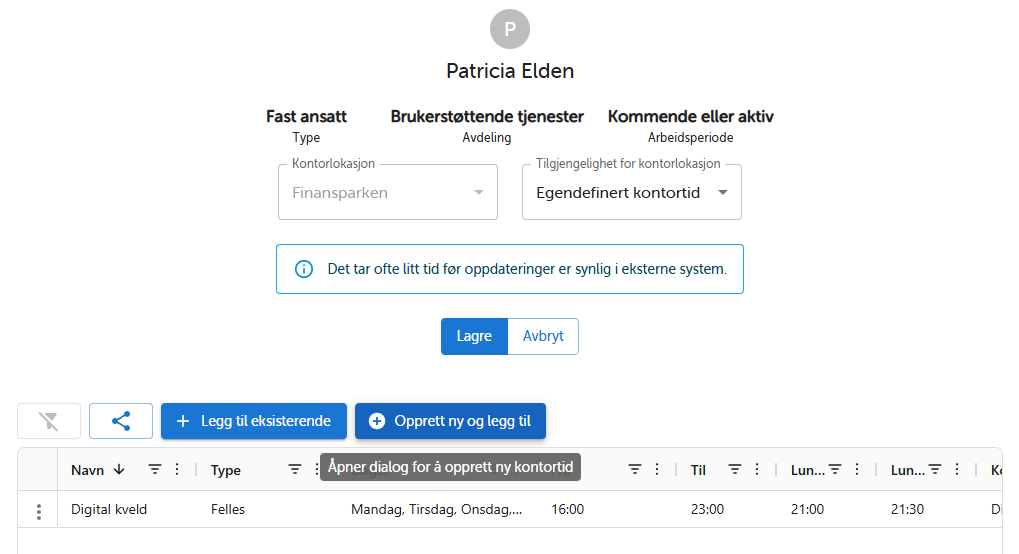The height and width of the screenshot is (554, 1019).
Task: Click the share icon button
Action: (x=121, y=421)
